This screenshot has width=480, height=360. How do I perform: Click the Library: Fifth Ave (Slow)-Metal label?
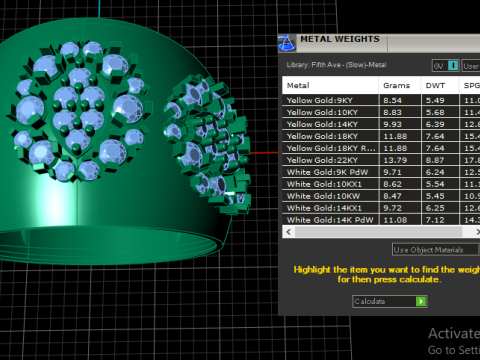tap(336, 65)
